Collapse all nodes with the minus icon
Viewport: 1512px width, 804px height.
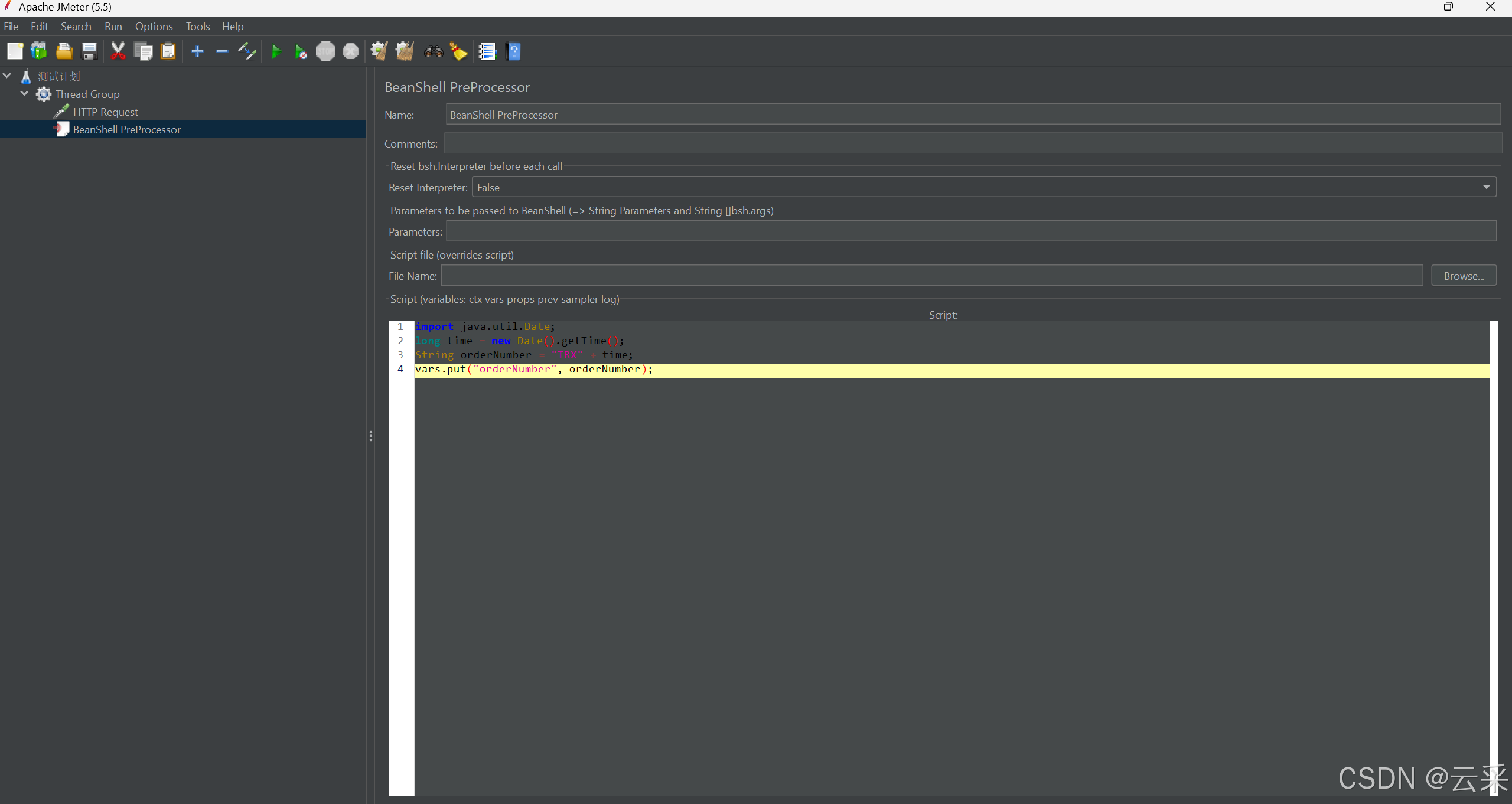(222, 51)
